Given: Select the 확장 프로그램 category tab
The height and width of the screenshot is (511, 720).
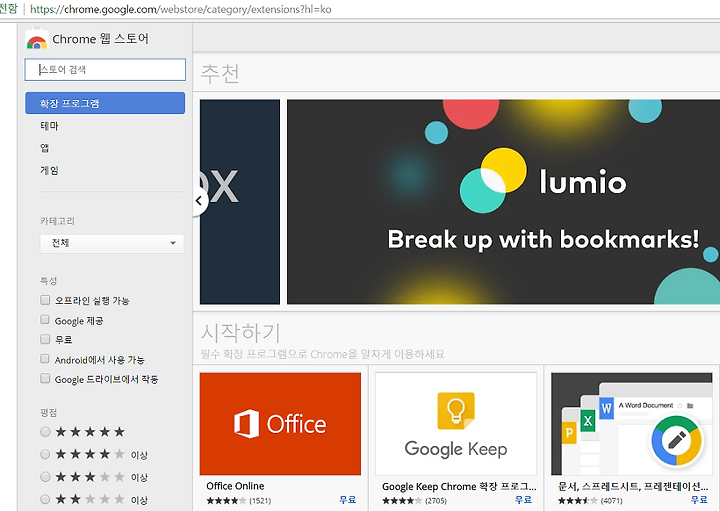Looking at the screenshot, I should click(105, 103).
